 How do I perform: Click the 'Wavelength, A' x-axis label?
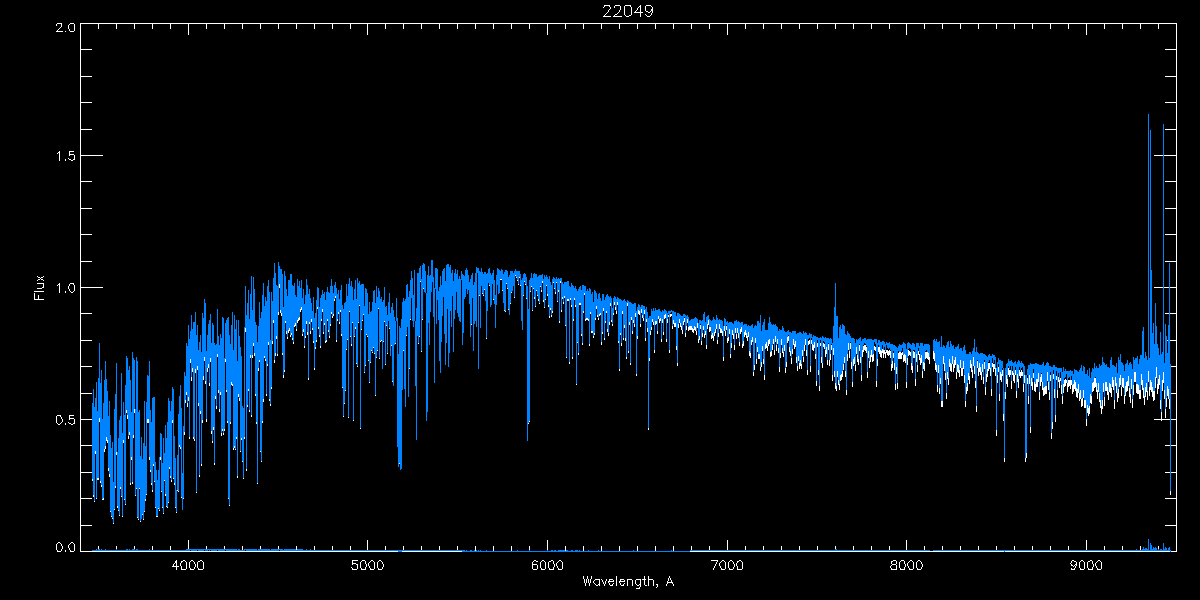(x=628, y=581)
